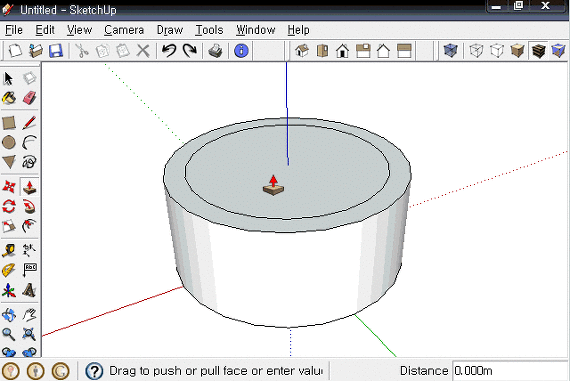Toggle Wireframe face style

(x=476, y=51)
